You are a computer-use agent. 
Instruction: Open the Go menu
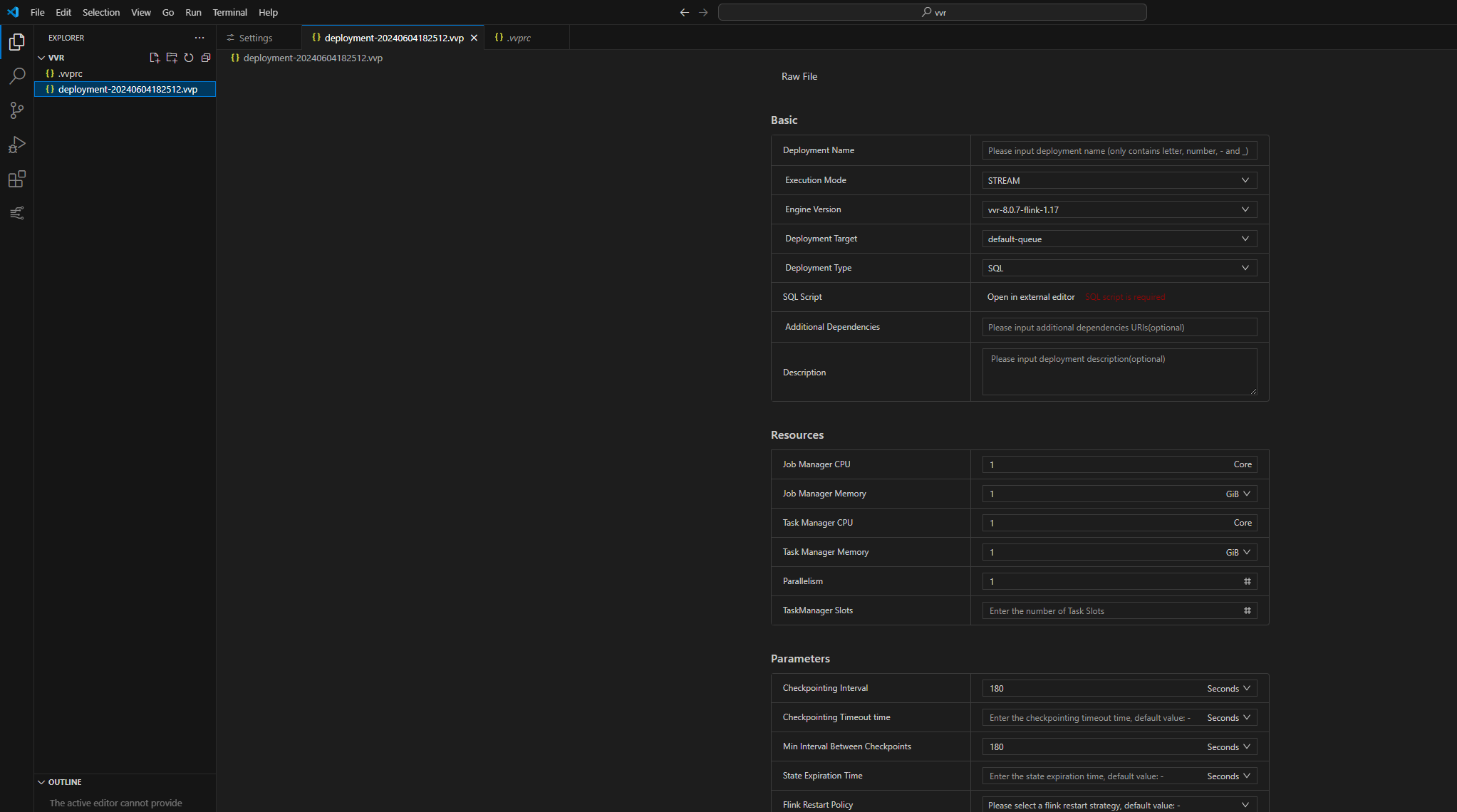click(x=168, y=12)
